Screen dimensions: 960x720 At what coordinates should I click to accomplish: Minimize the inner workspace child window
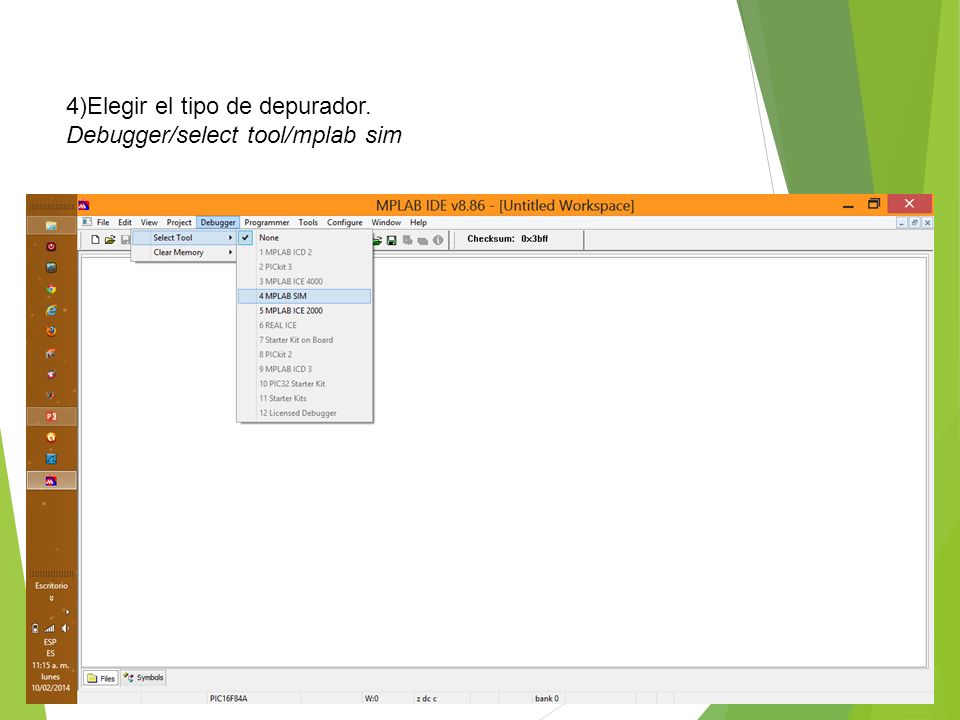click(x=902, y=223)
